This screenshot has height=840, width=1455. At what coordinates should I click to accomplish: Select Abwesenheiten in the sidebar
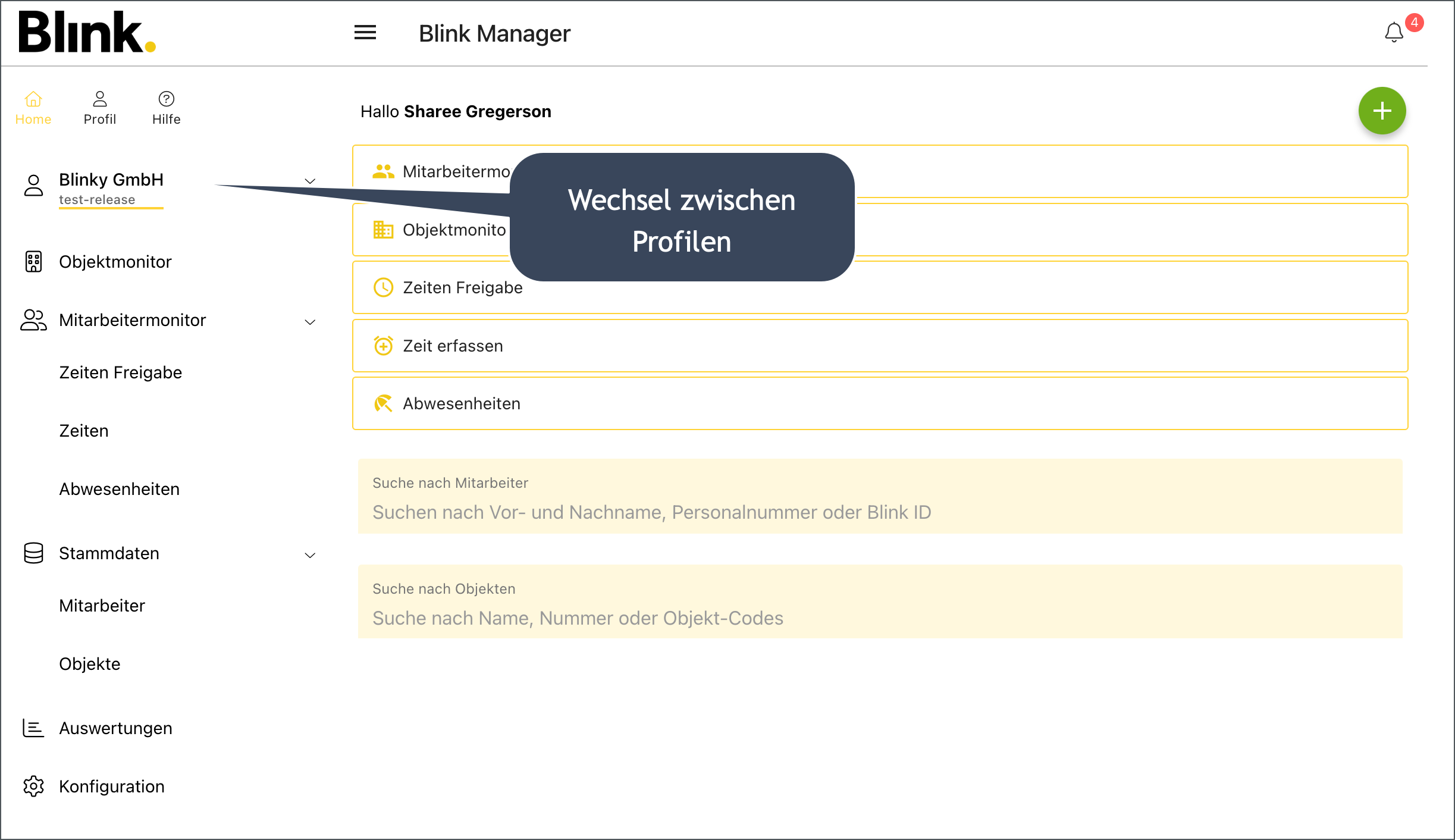[119, 489]
